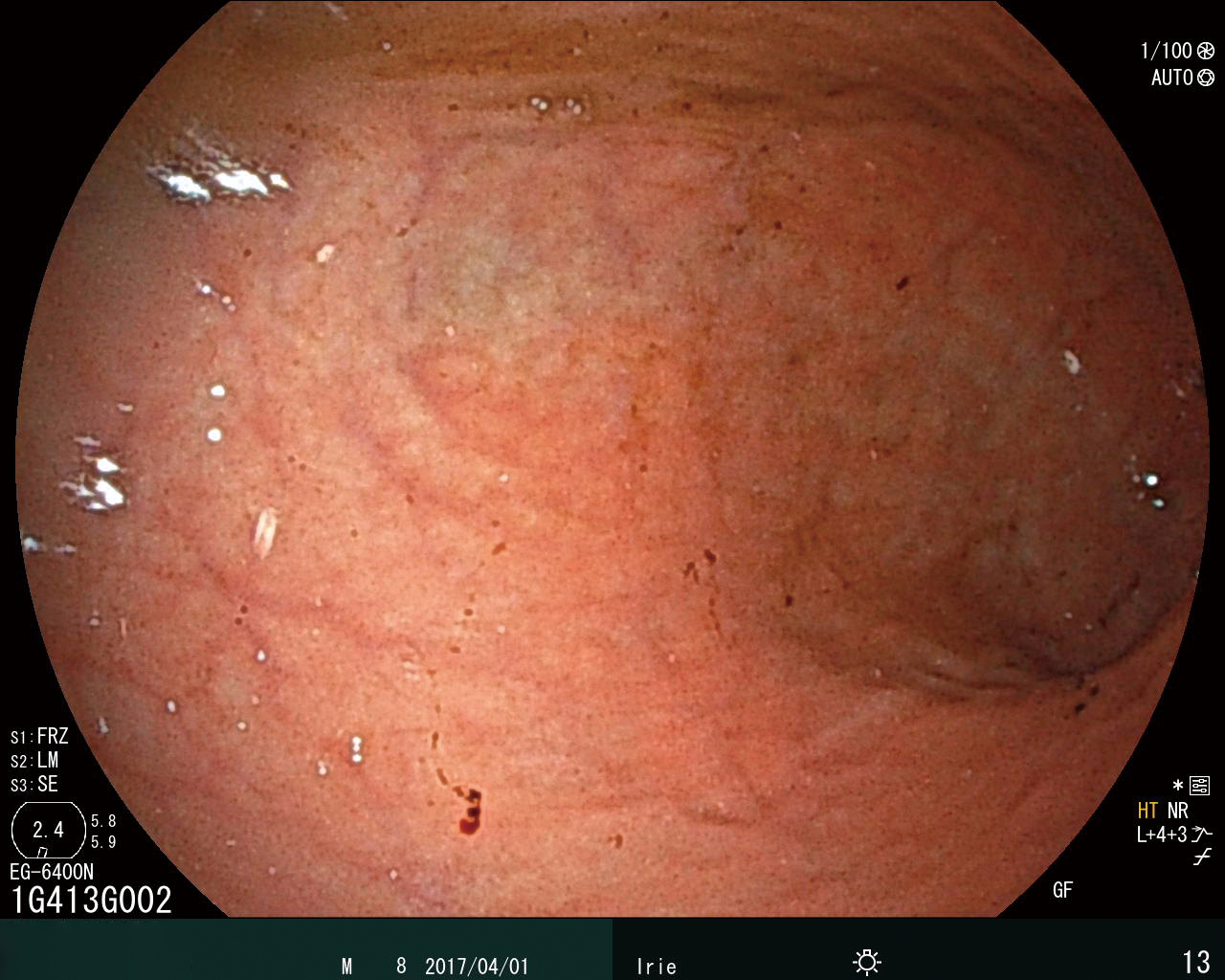This screenshot has width=1225, height=980.
Task: Select the S2: LM switch assignment
Action: click(x=34, y=761)
